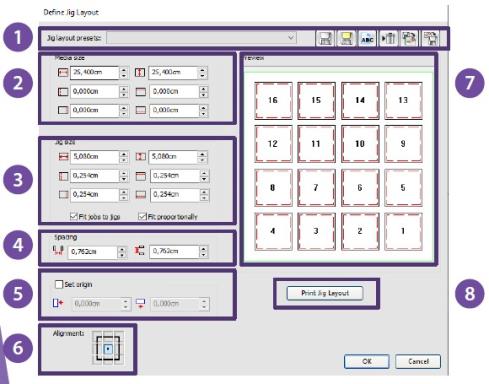Open the Jig layout presets dropdown
The height and width of the screenshot is (384, 489).
[x=201, y=38]
